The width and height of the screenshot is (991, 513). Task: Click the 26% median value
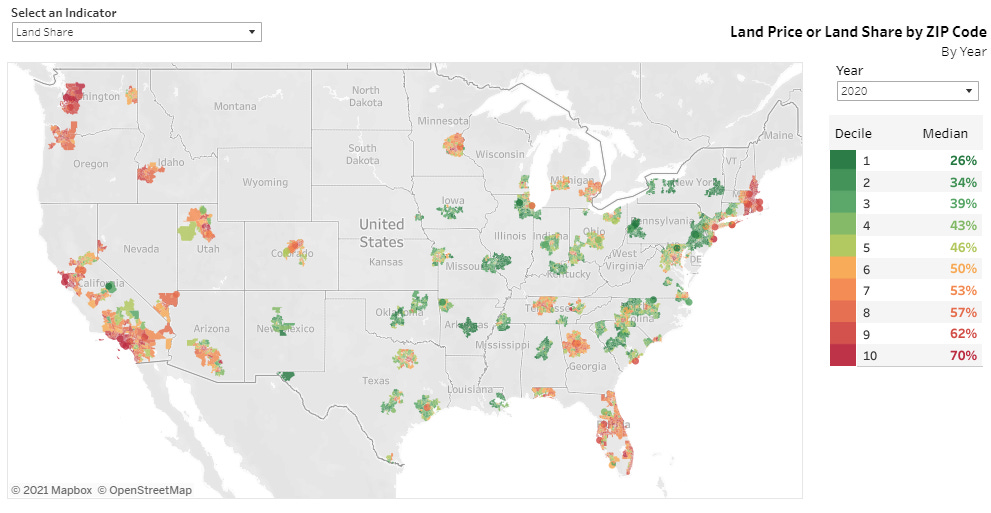963,160
